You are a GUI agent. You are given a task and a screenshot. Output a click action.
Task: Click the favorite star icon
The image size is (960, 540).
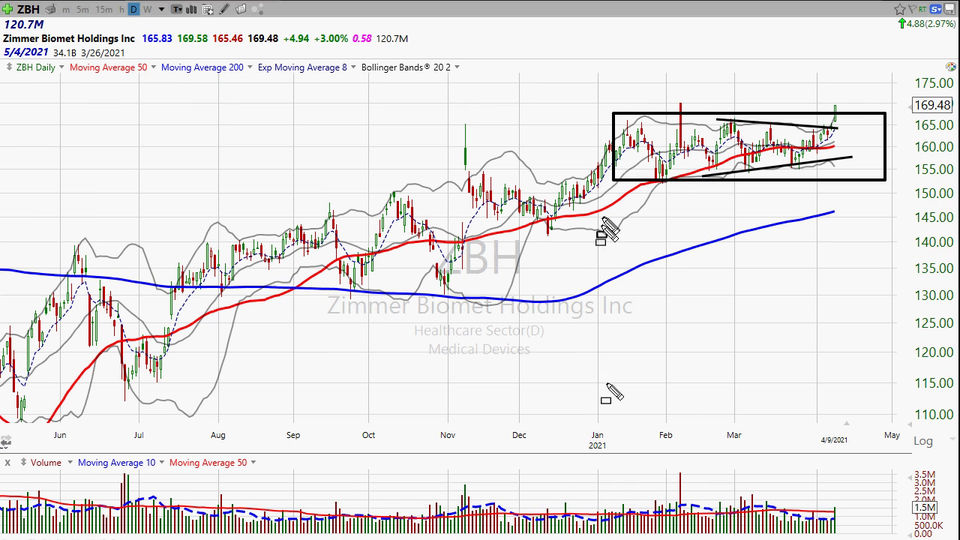[899, 9]
